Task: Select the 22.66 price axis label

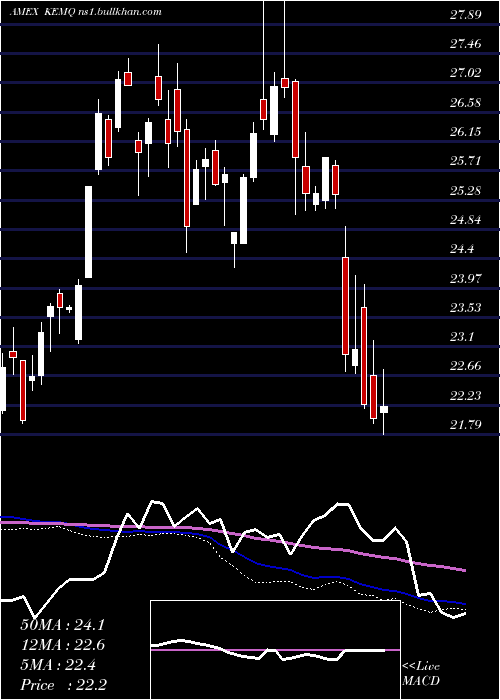Action: click(x=466, y=366)
